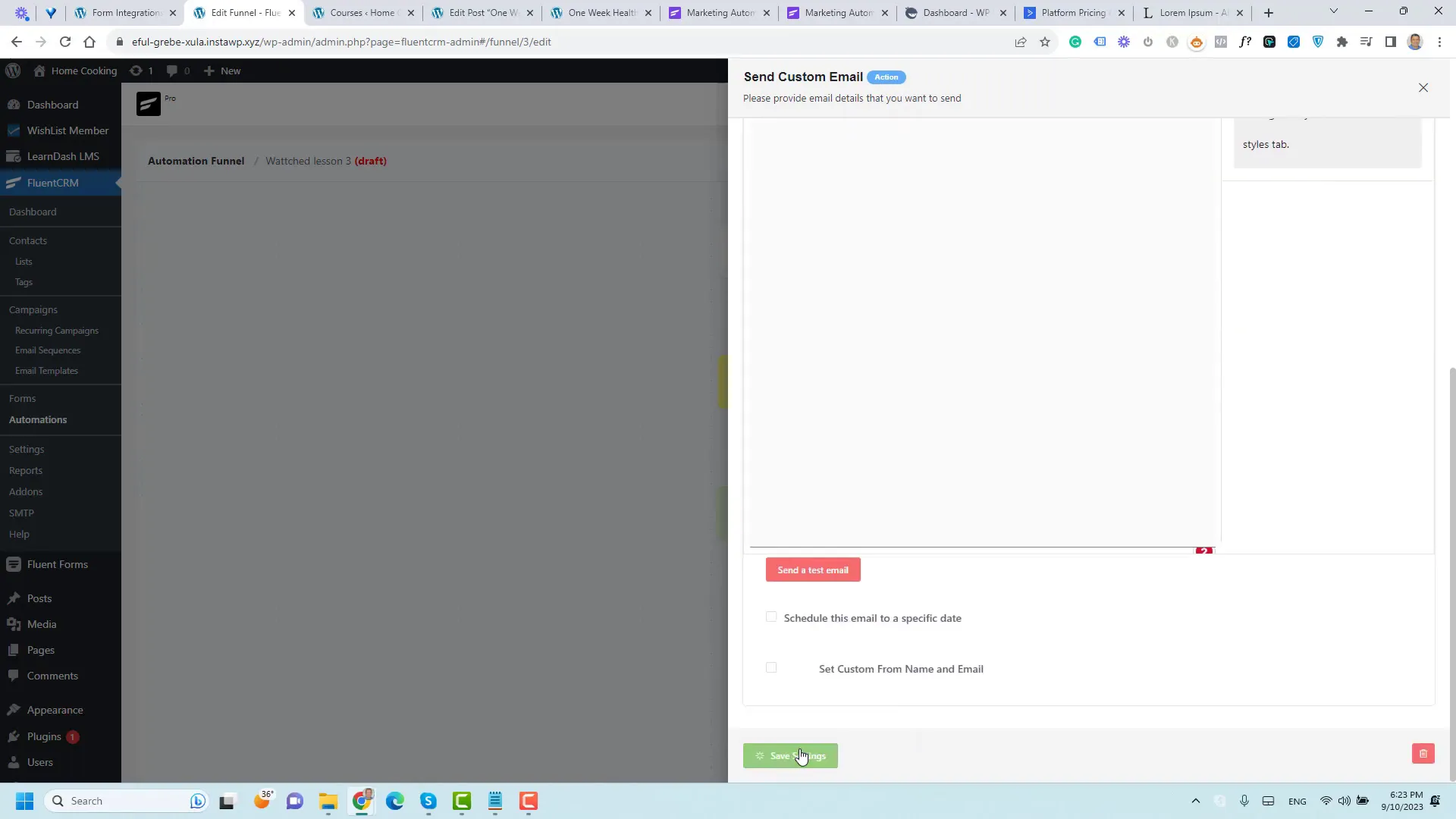The height and width of the screenshot is (819, 1456).
Task: Enable Set Custom From Name and Email
Action: [771, 667]
